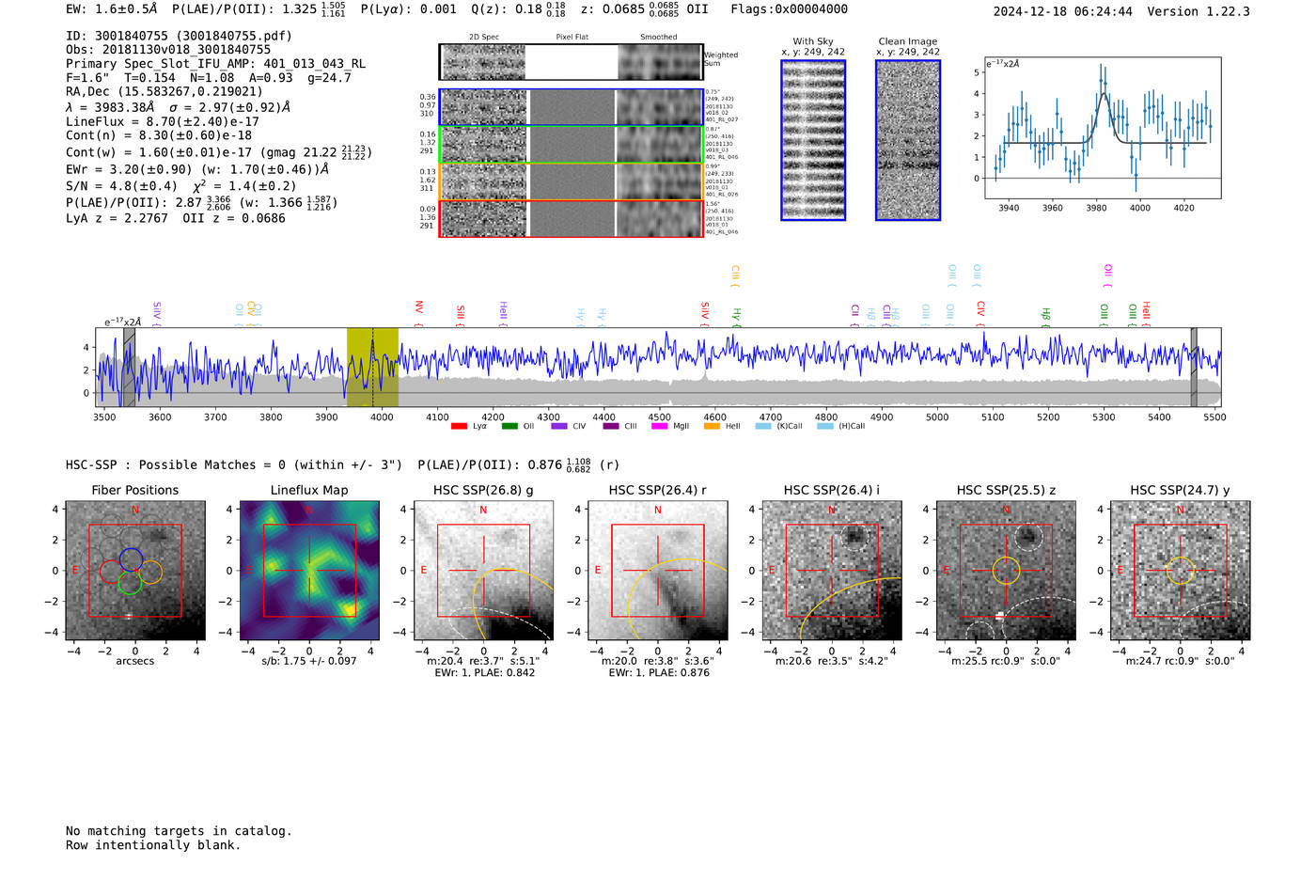Click the 2024-12-18 06:24:44 timestamp
The height and width of the screenshot is (896, 1316).
[x=1062, y=11]
